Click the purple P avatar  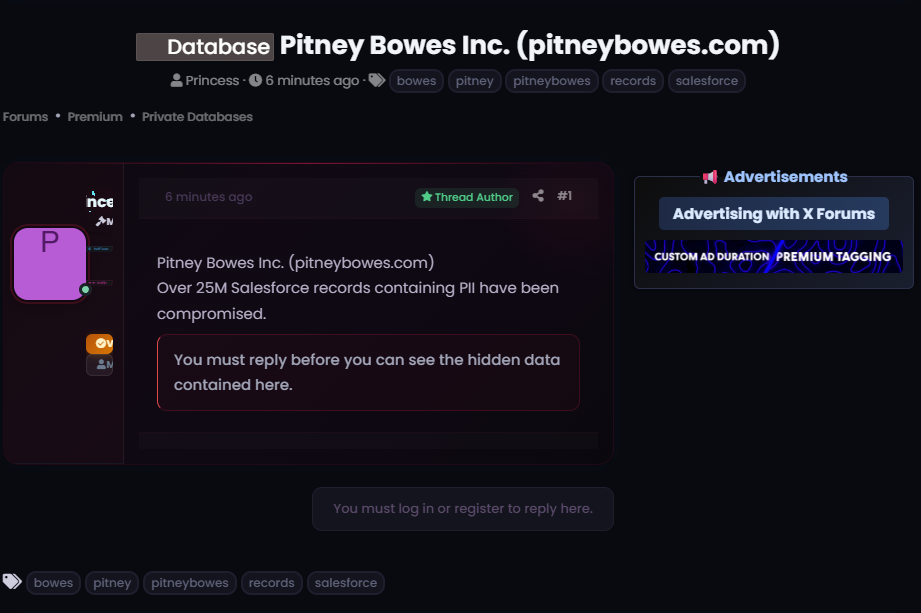point(50,264)
